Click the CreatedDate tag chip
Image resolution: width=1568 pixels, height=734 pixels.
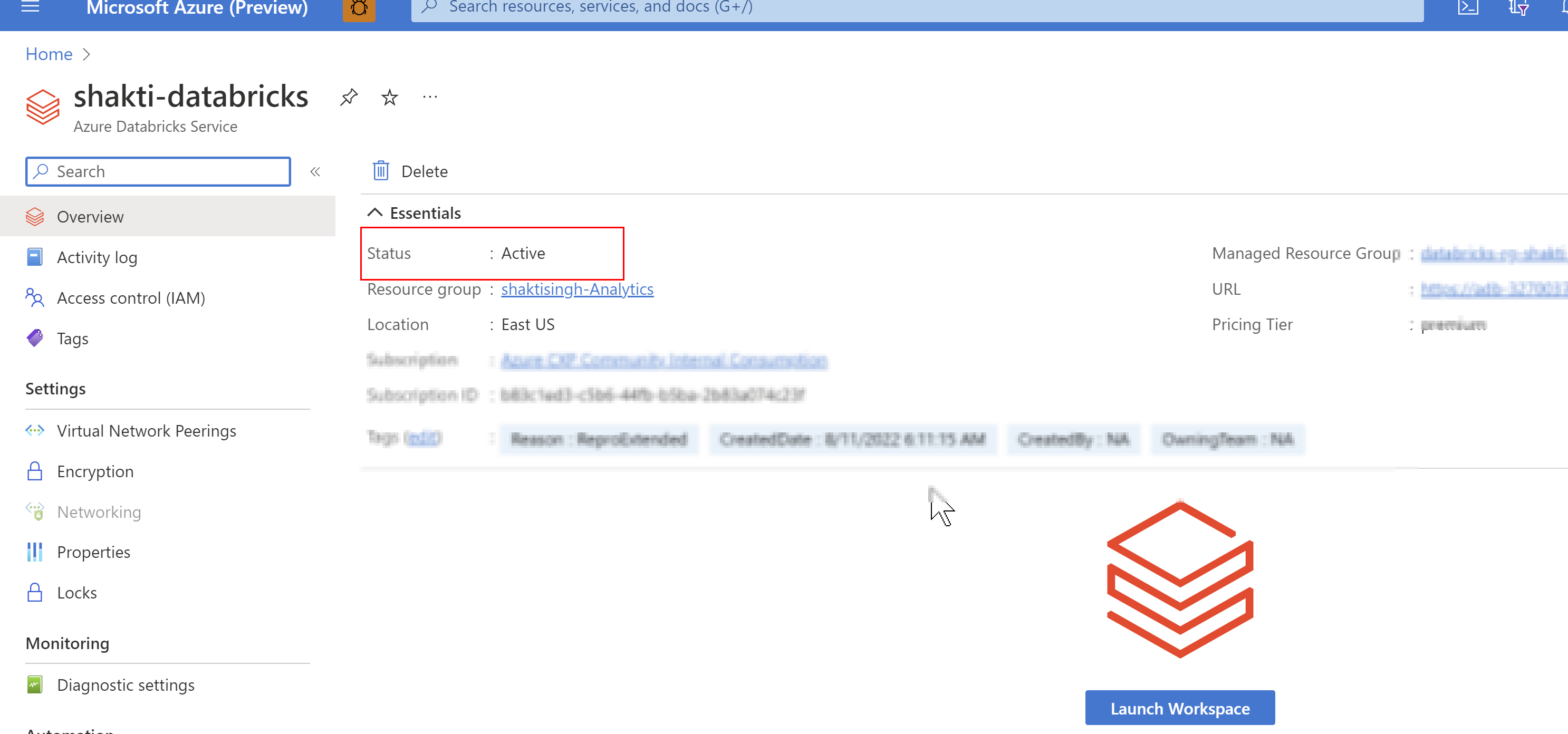tap(852, 439)
